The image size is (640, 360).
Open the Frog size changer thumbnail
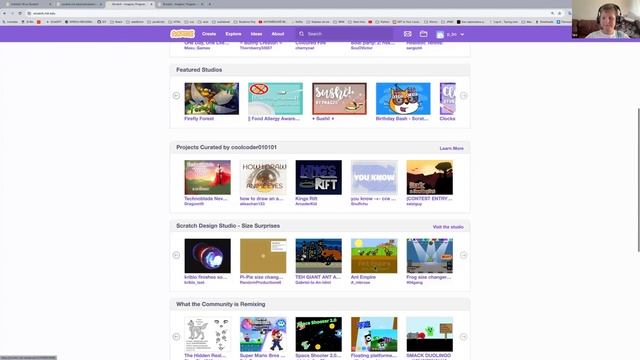(x=429, y=256)
